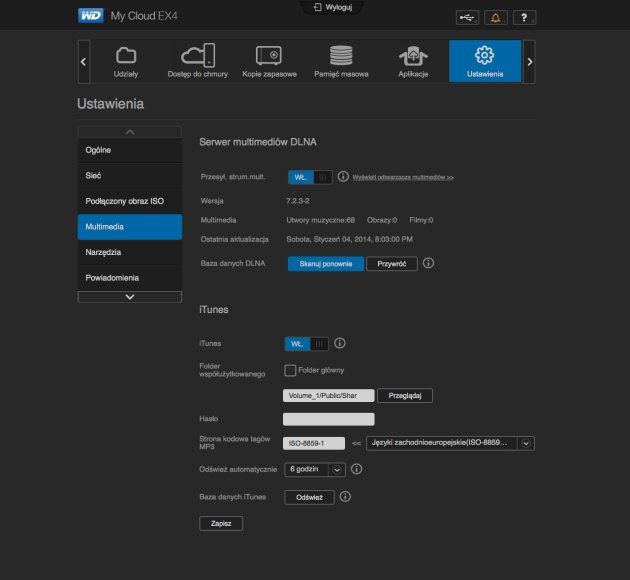630x580 pixels.
Task: Open the USB devices icon in header
Action: (x=467, y=18)
